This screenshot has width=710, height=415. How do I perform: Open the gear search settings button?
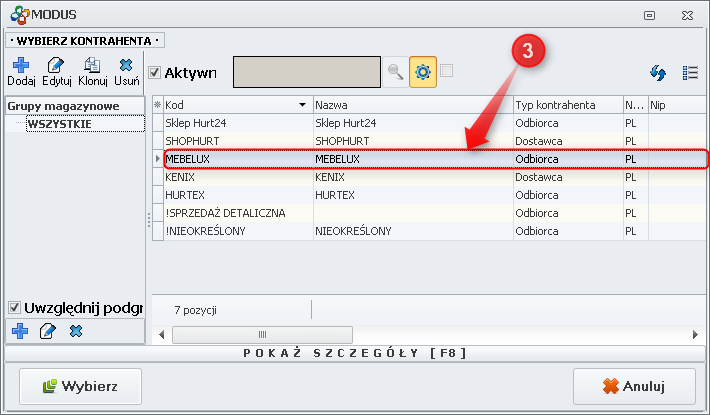coord(423,72)
